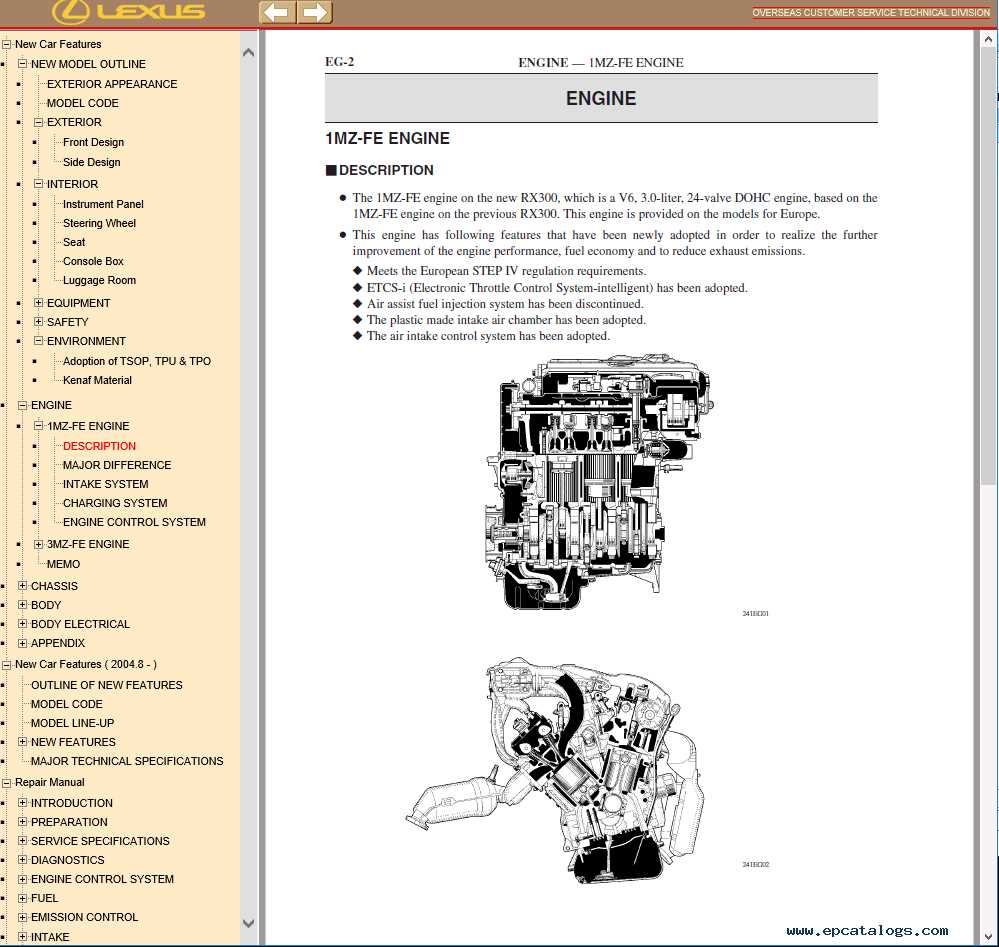999x947 pixels.
Task: Collapse the Repair Manual root node
Action: pyautogui.click(x=6, y=783)
